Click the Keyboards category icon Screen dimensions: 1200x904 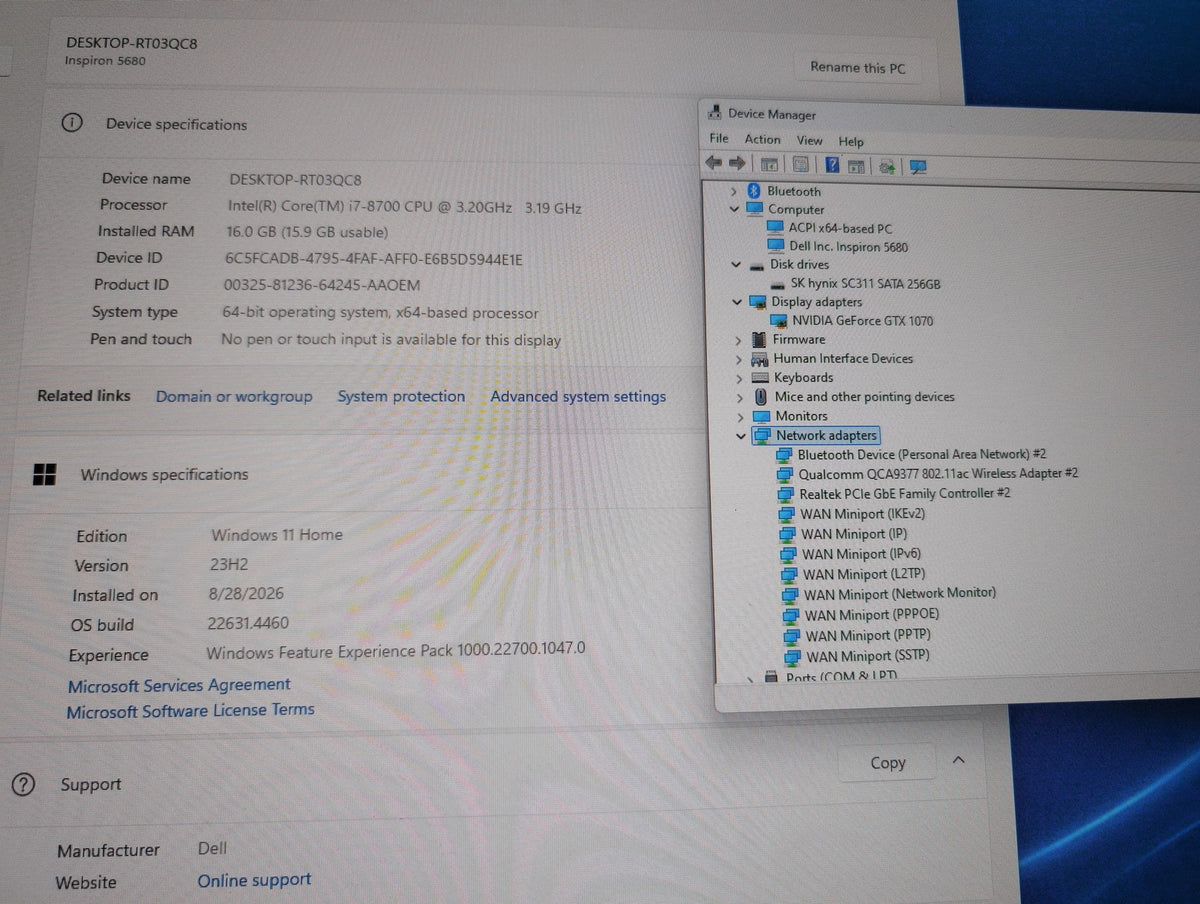click(761, 377)
